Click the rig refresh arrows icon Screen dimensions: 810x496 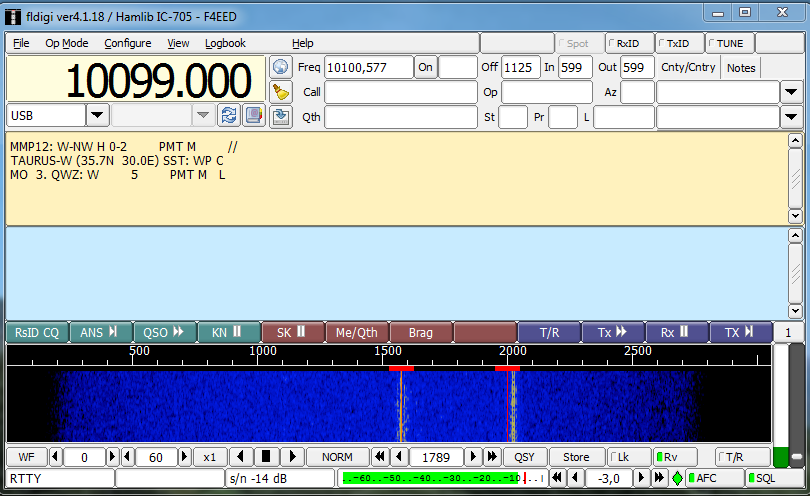[229, 115]
